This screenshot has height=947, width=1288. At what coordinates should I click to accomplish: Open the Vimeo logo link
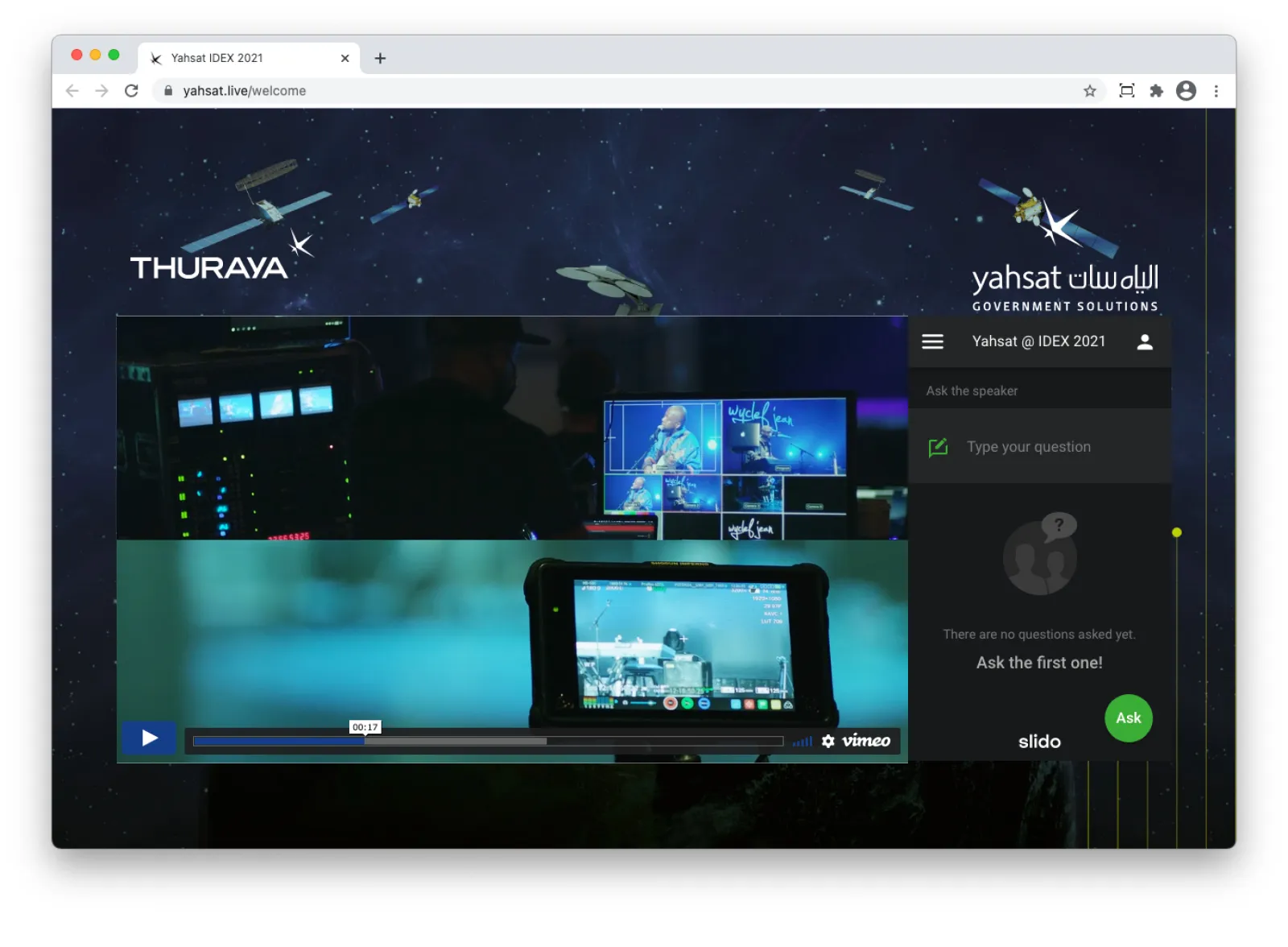point(866,741)
